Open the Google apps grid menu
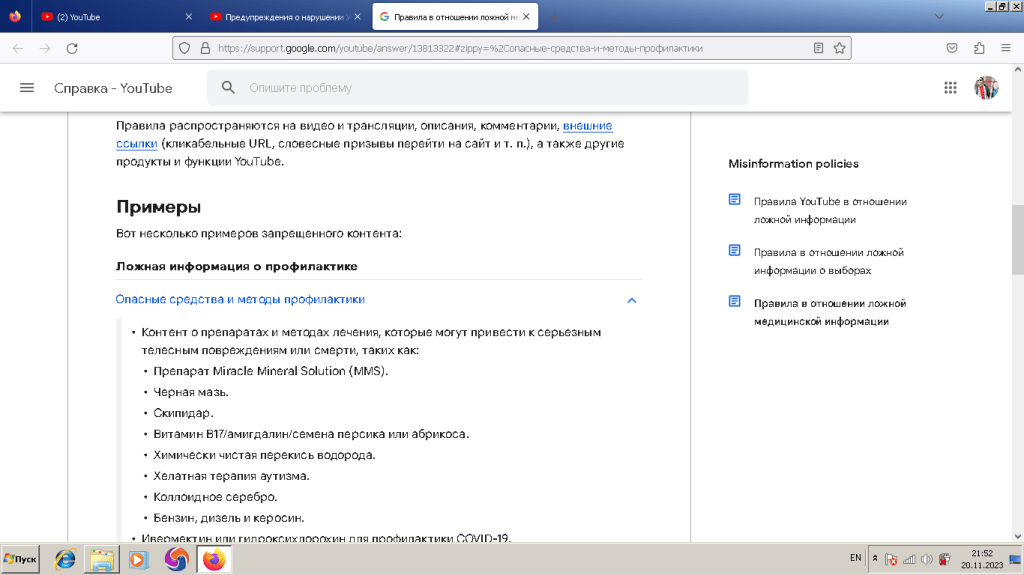 950,88
